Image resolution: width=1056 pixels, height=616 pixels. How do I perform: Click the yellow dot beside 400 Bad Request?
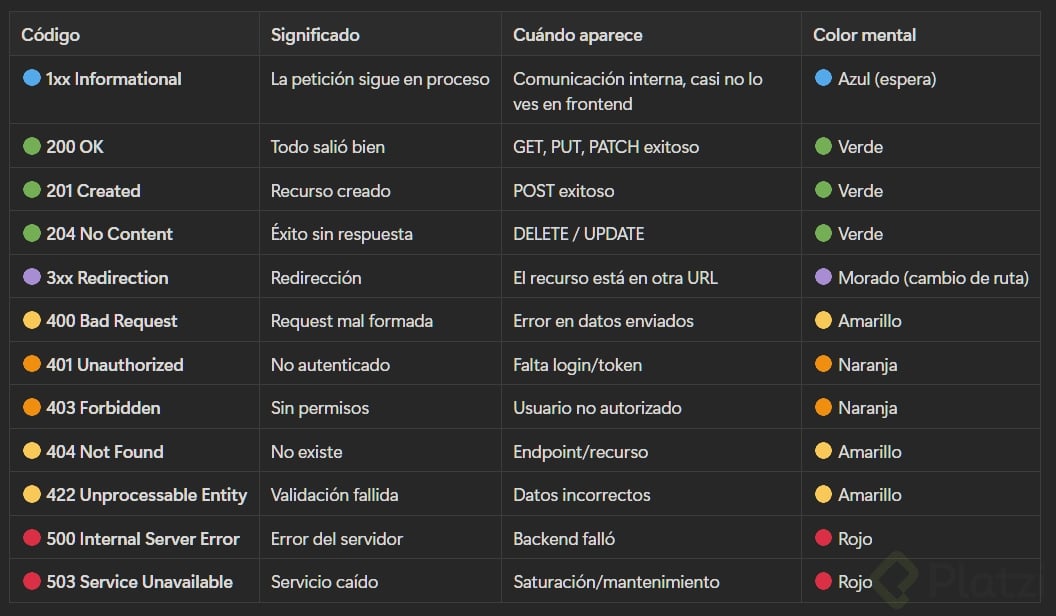pos(31,321)
